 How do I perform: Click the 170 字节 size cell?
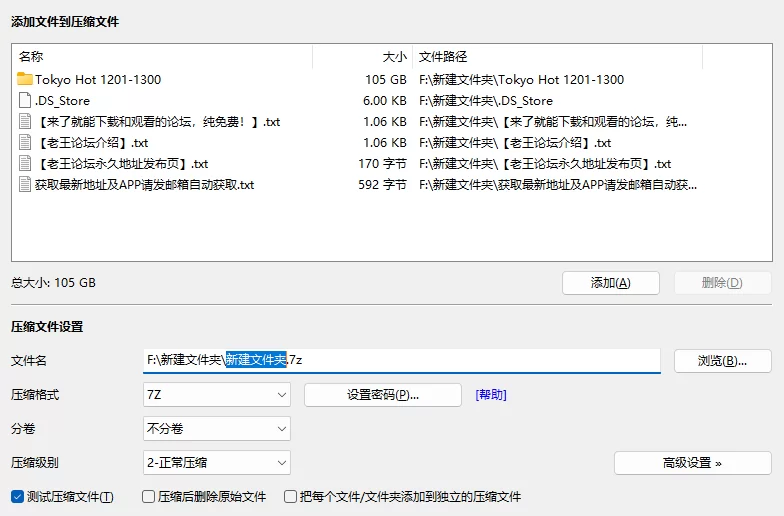click(x=382, y=164)
